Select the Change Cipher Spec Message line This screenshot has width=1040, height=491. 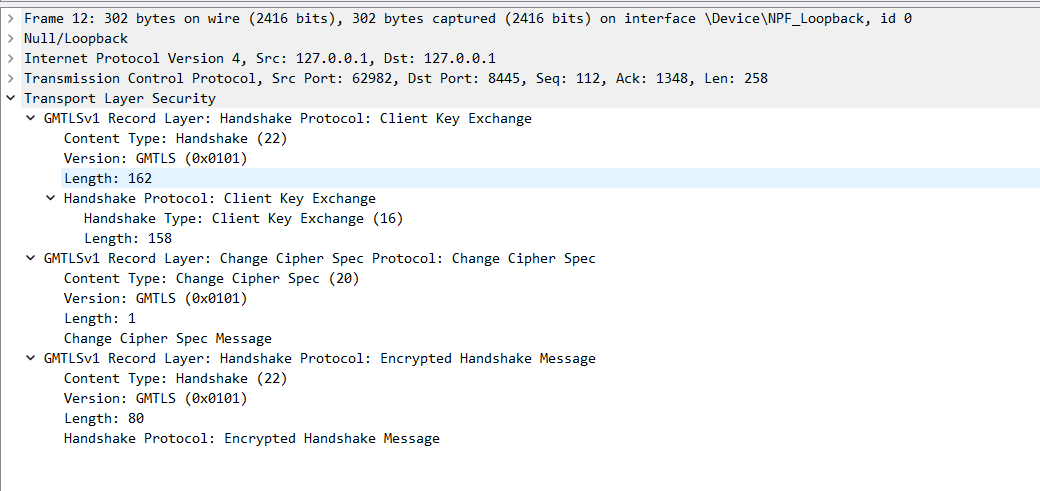(168, 338)
